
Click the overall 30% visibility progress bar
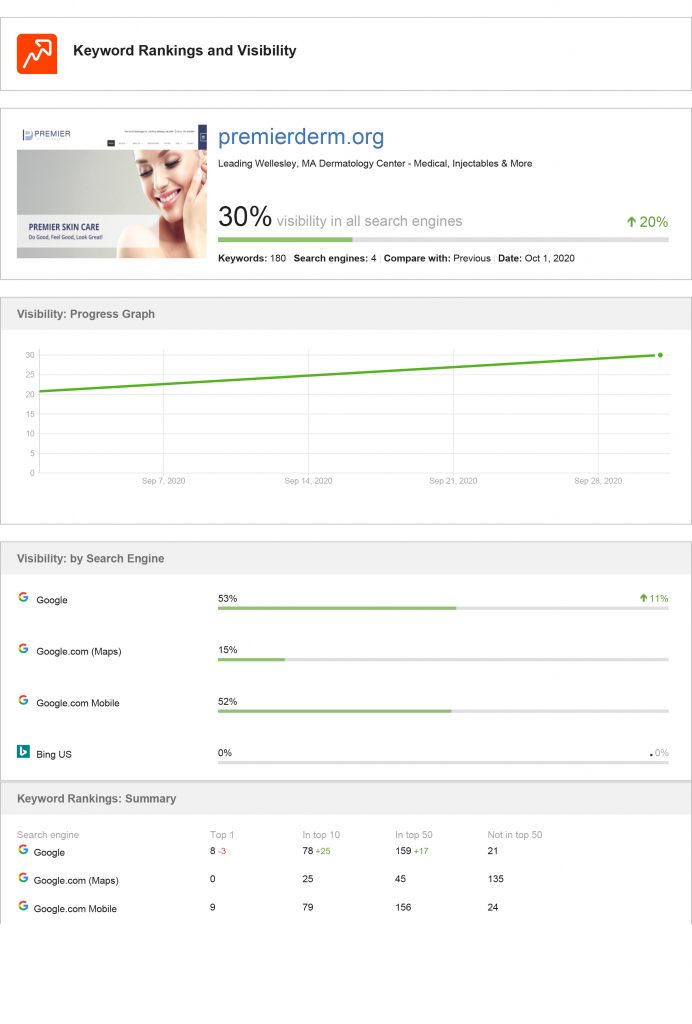coord(443,240)
